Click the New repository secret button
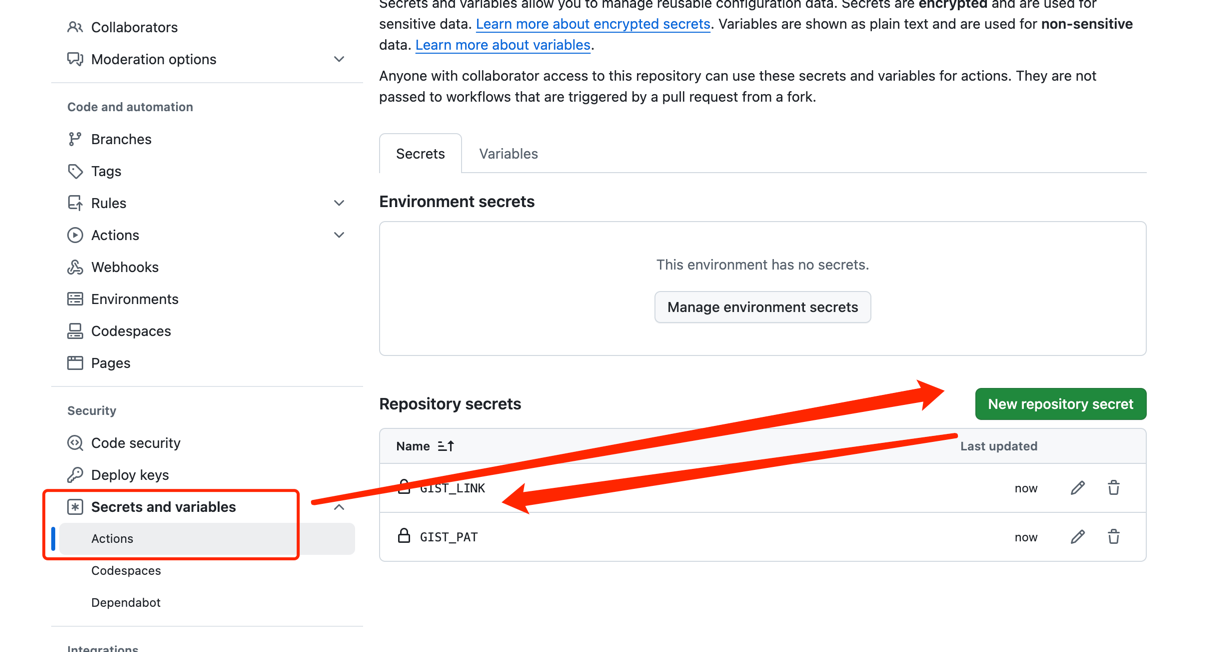 (1060, 404)
